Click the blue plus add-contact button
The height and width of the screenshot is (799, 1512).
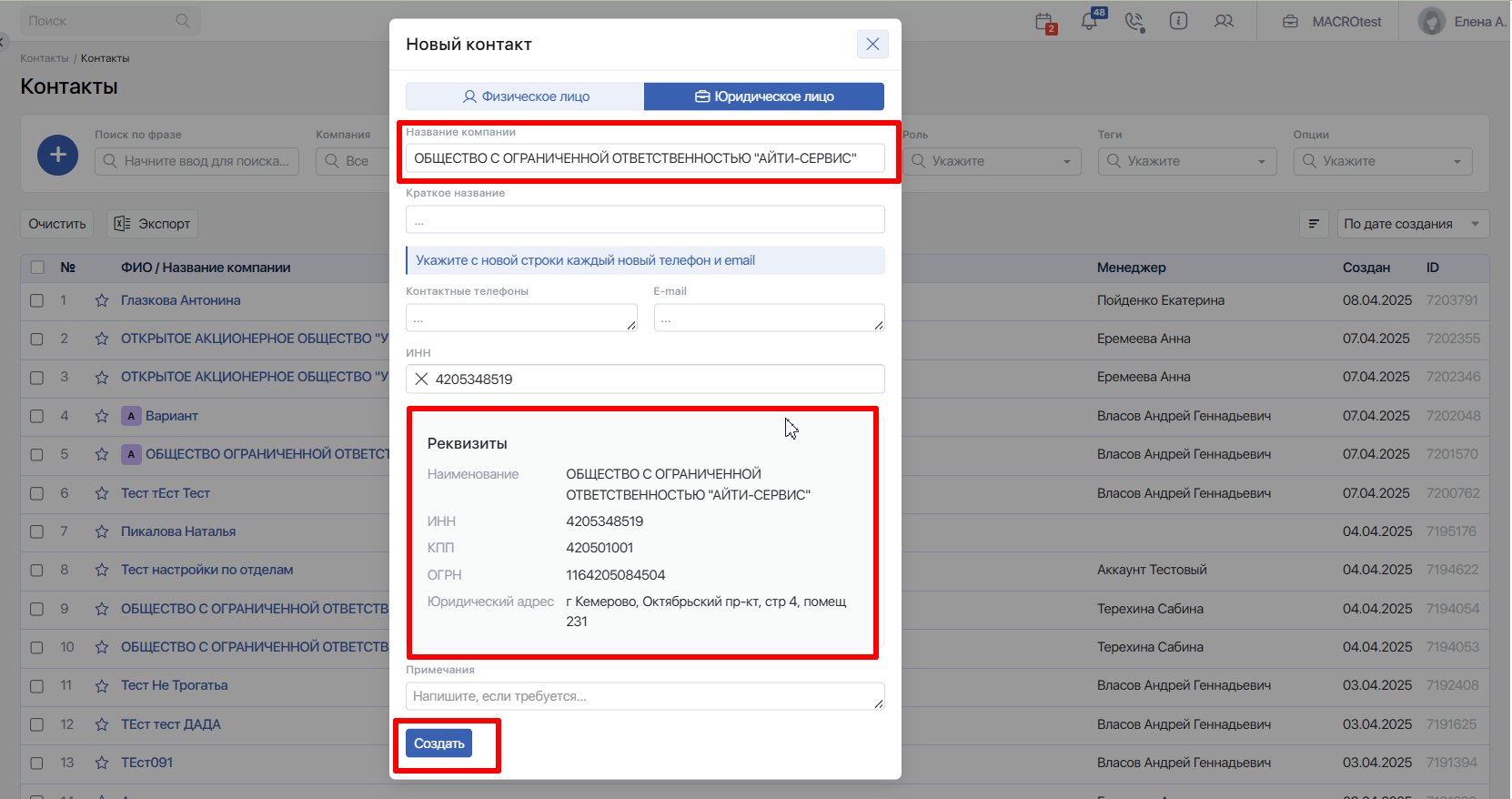click(57, 155)
